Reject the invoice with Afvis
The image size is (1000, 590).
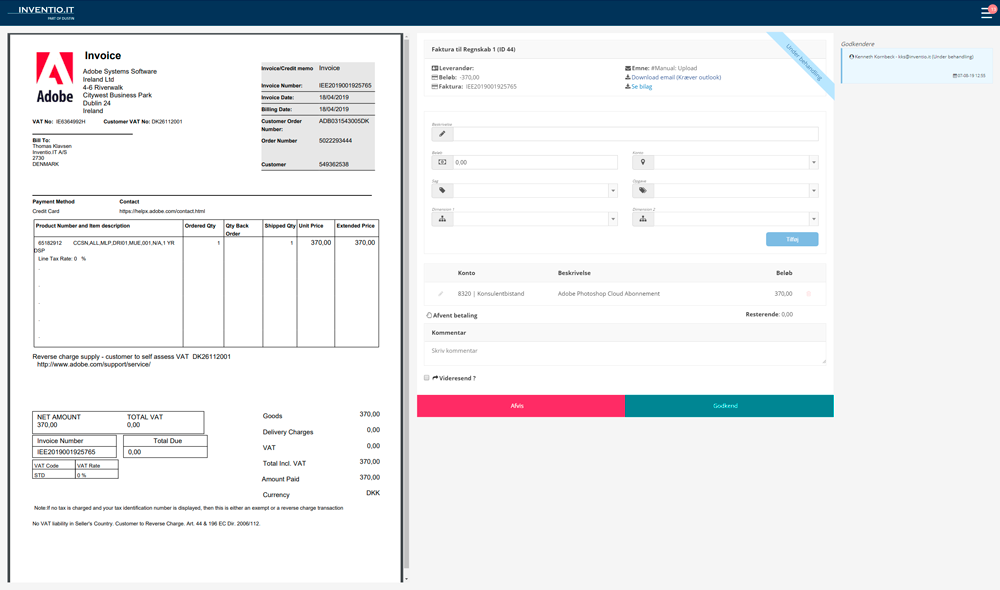coord(520,406)
